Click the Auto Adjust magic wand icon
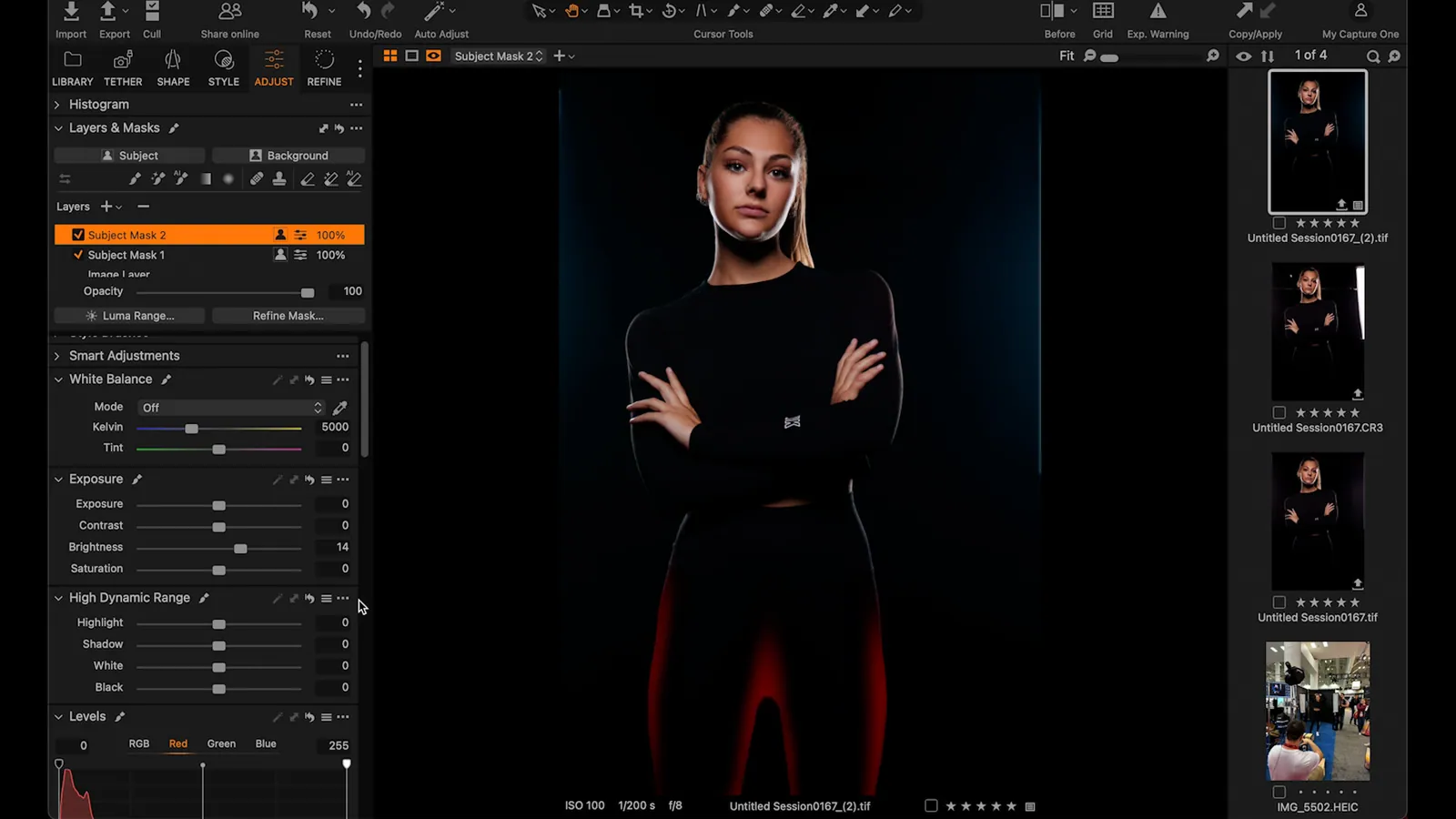This screenshot has height=819, width=1456. pyautogui.click(x=434, y=11)
